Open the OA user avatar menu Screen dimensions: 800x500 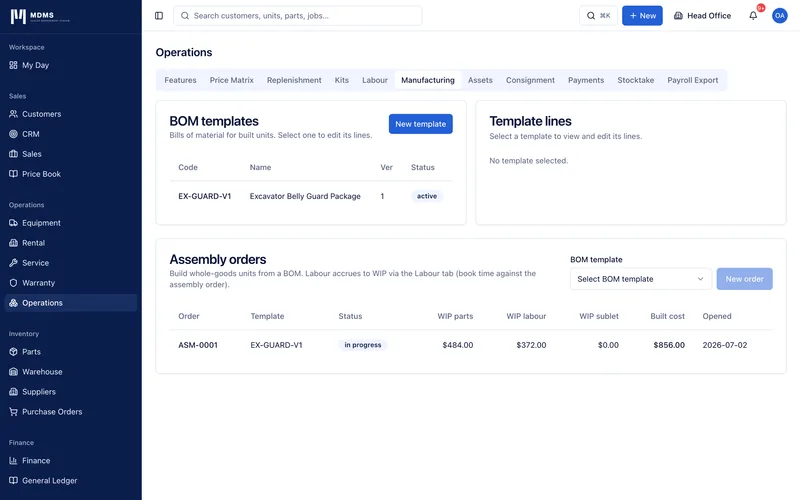pyautogui.click(x=779, y=16)
